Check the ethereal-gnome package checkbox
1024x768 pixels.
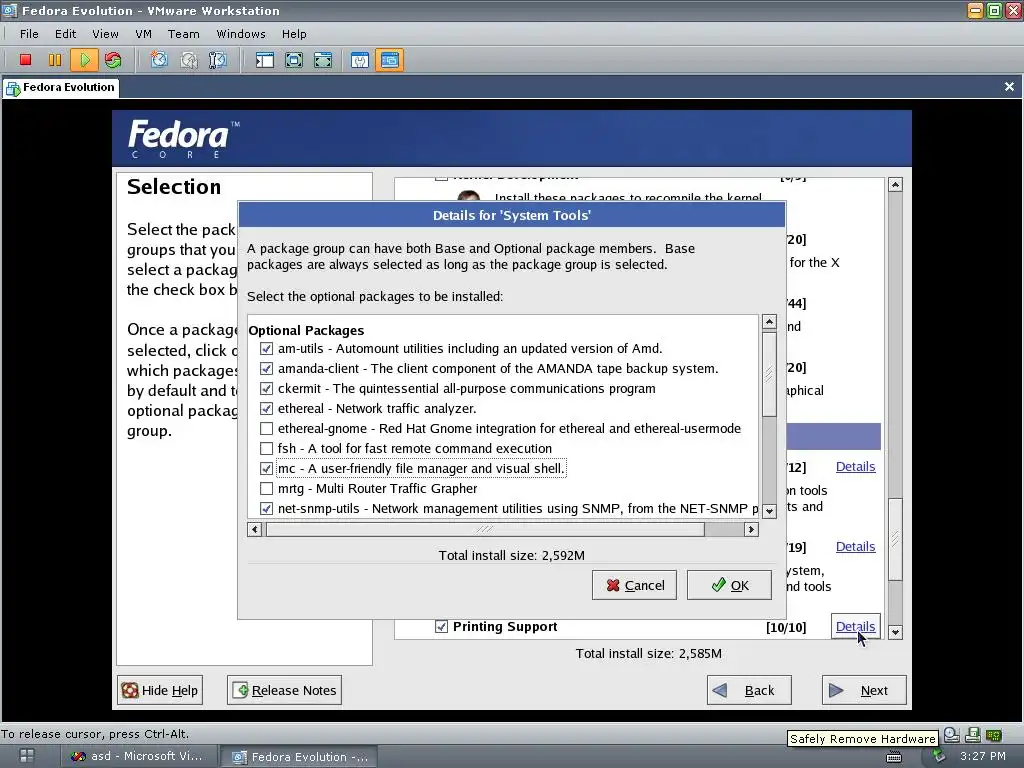(x=266, y=428)
